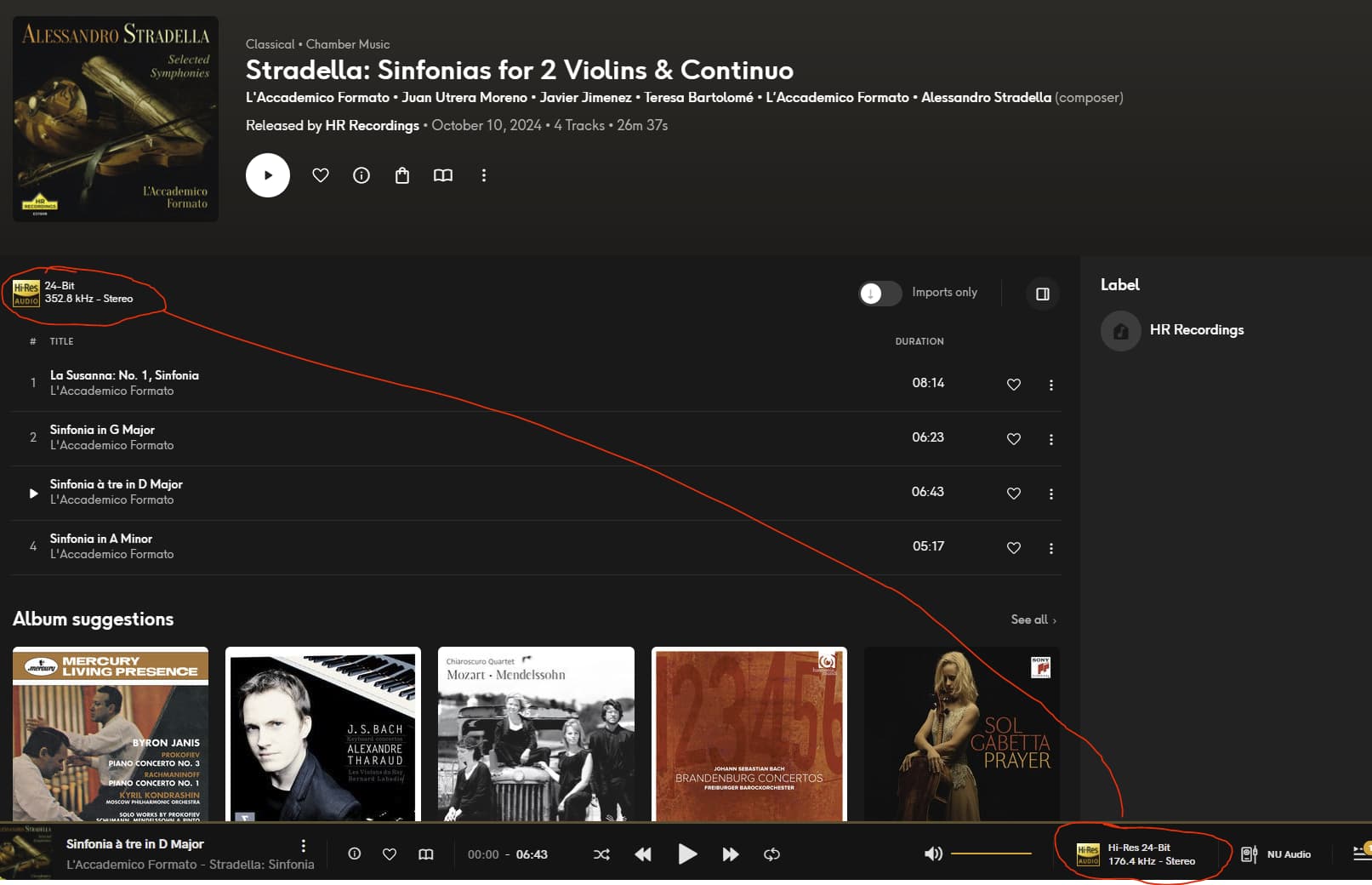Open album three-dot options menu
Viewport: 1372px width, 885px height.
point(484,175)
